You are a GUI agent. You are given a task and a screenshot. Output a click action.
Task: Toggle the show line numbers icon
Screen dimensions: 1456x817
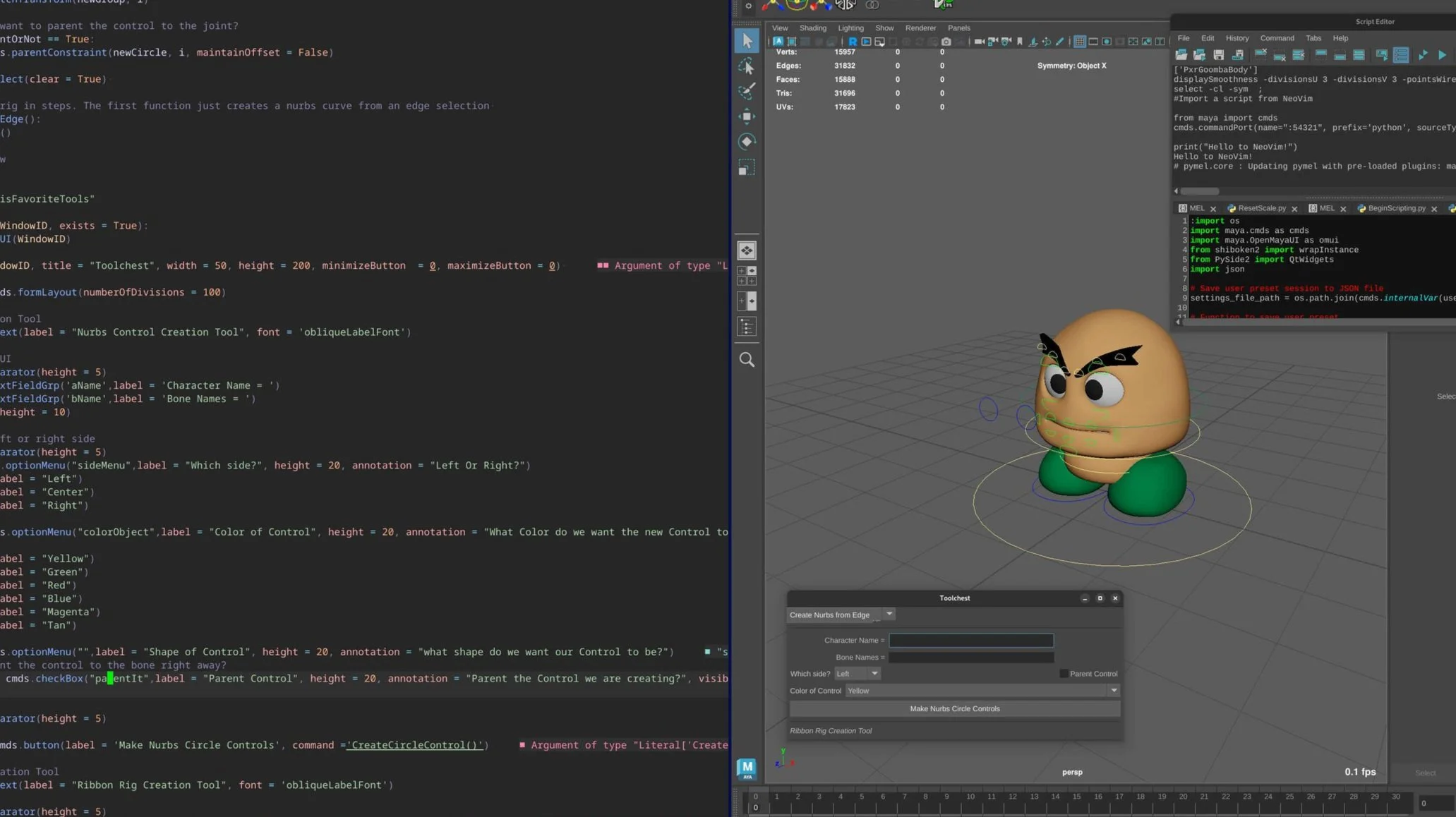[x=1401, y=55]
